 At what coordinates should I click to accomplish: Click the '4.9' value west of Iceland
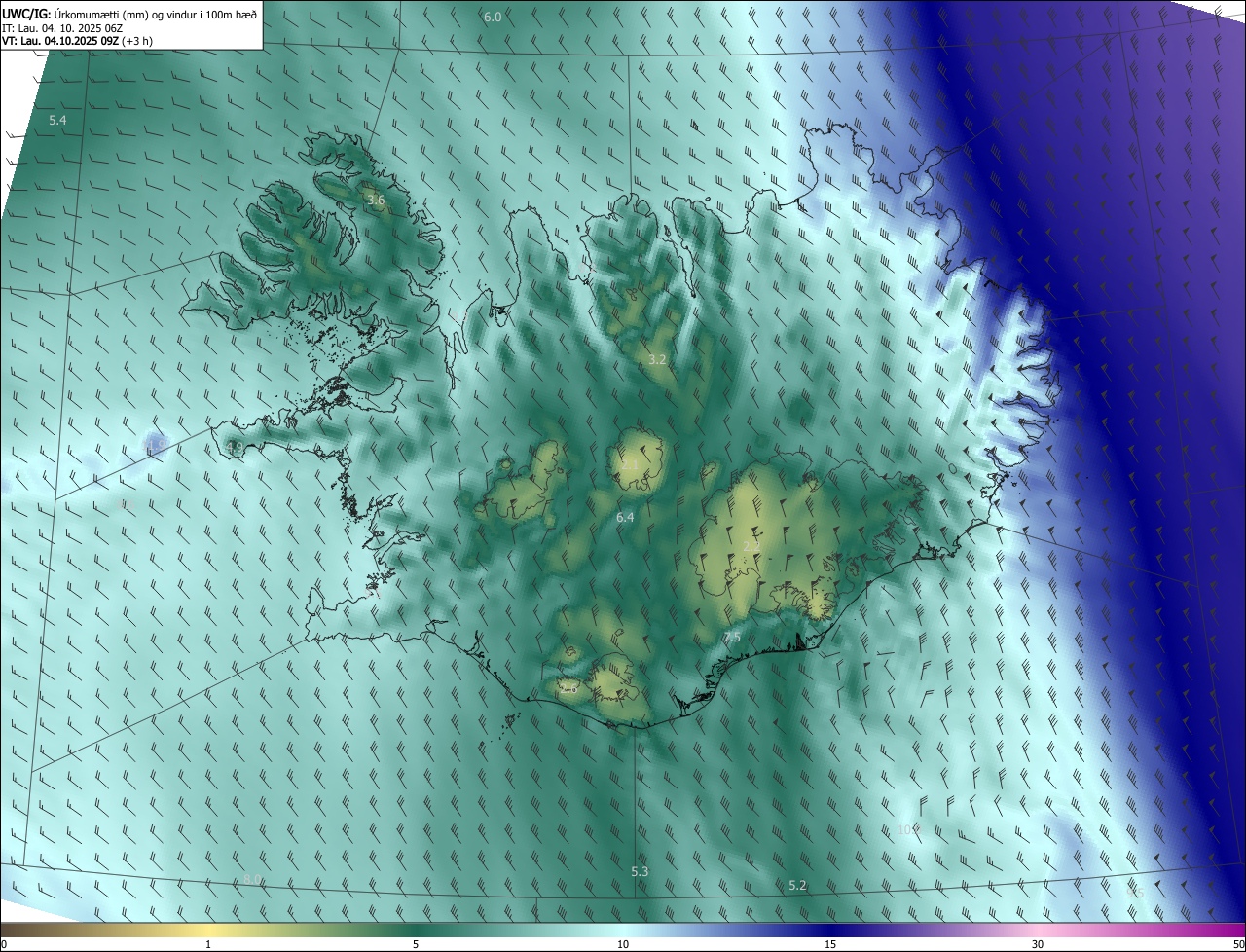pos(235,447)
